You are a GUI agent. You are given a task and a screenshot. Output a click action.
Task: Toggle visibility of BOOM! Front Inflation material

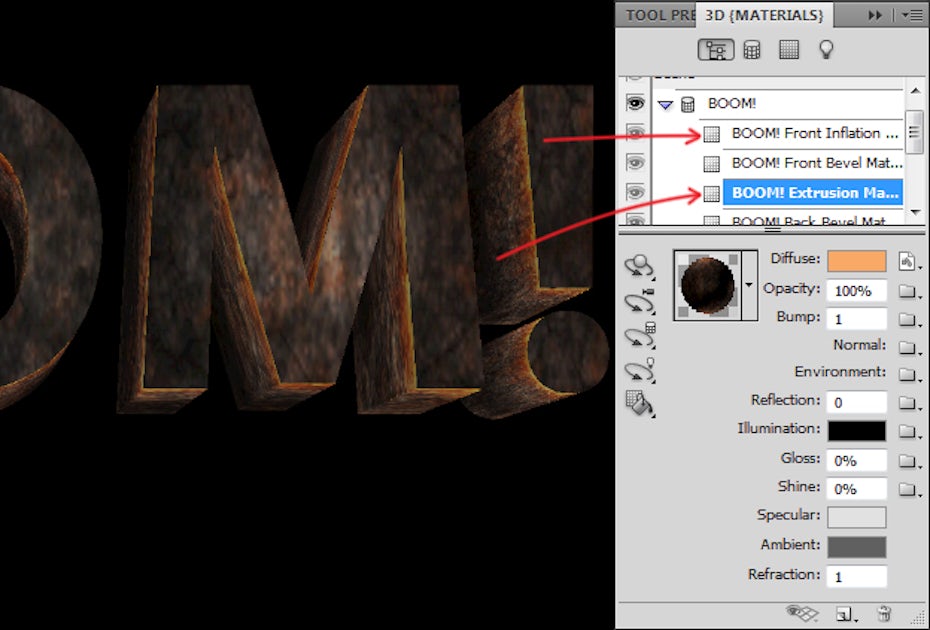pyautogui.click(x=635, y=133)
